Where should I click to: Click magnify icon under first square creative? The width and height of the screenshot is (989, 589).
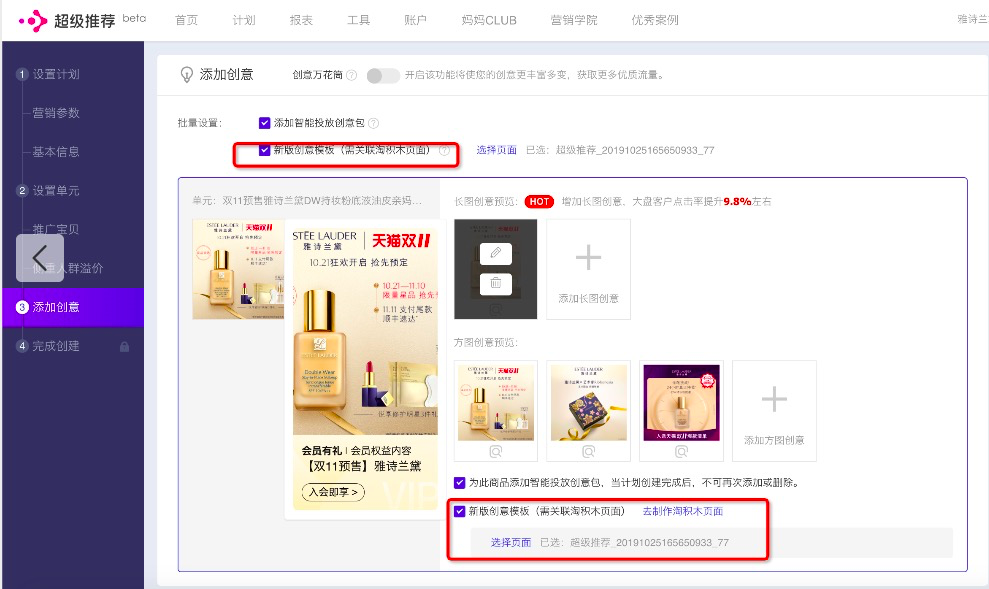[x=496, y=452]
